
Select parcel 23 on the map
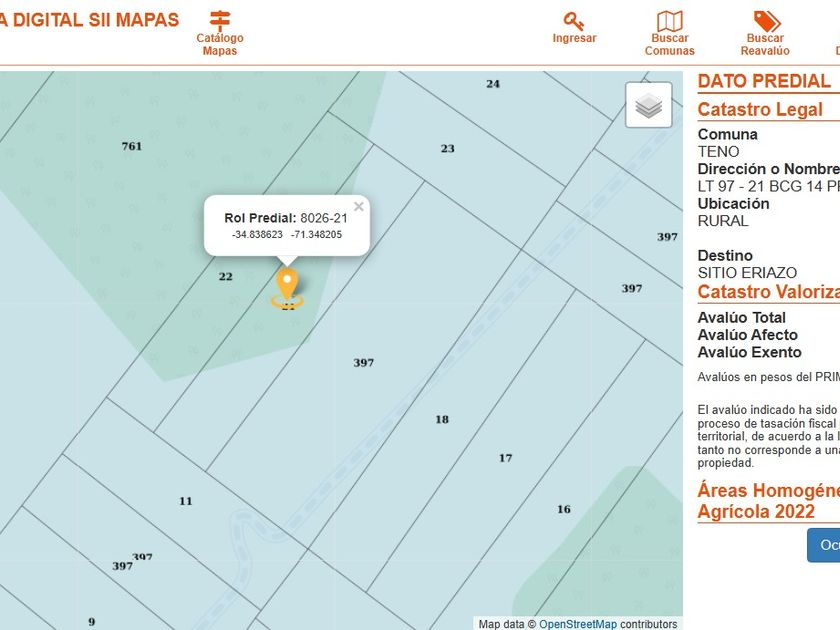point(448,148)
